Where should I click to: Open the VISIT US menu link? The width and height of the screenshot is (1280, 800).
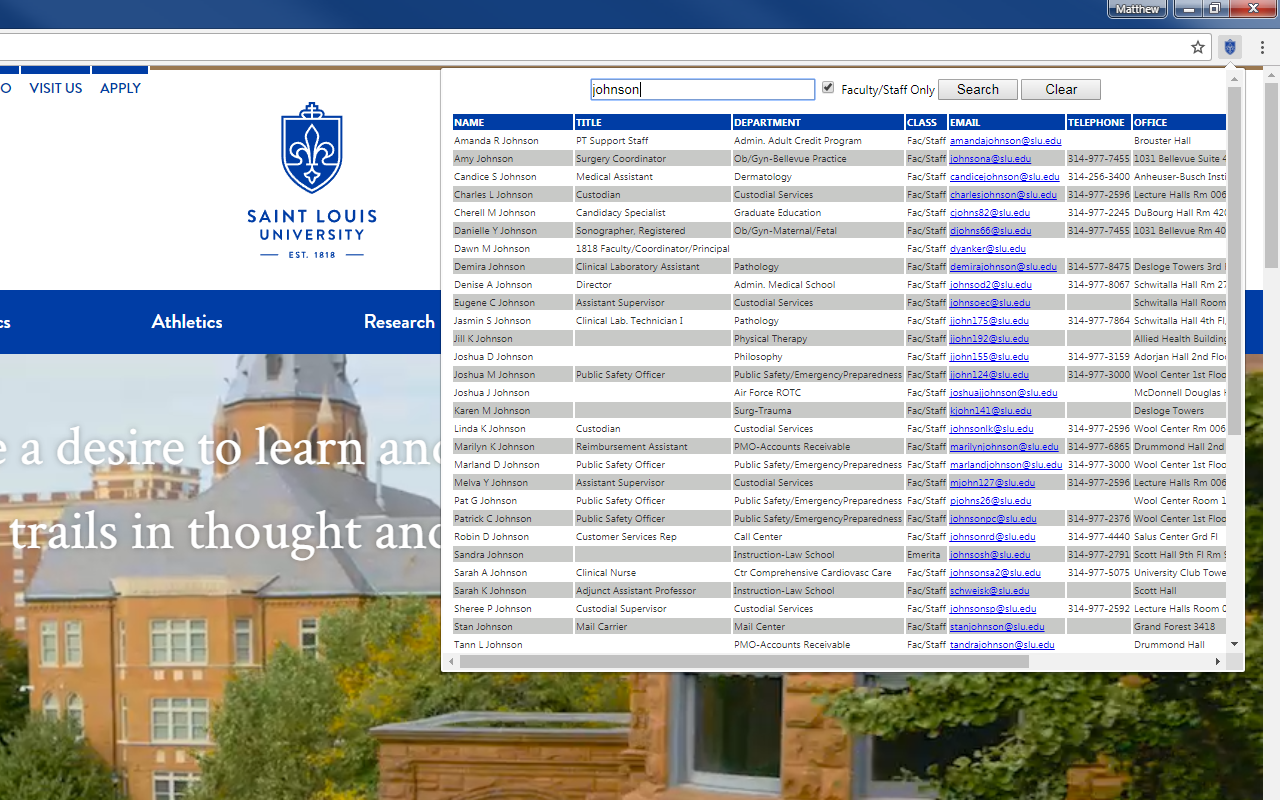pos(56,88)
